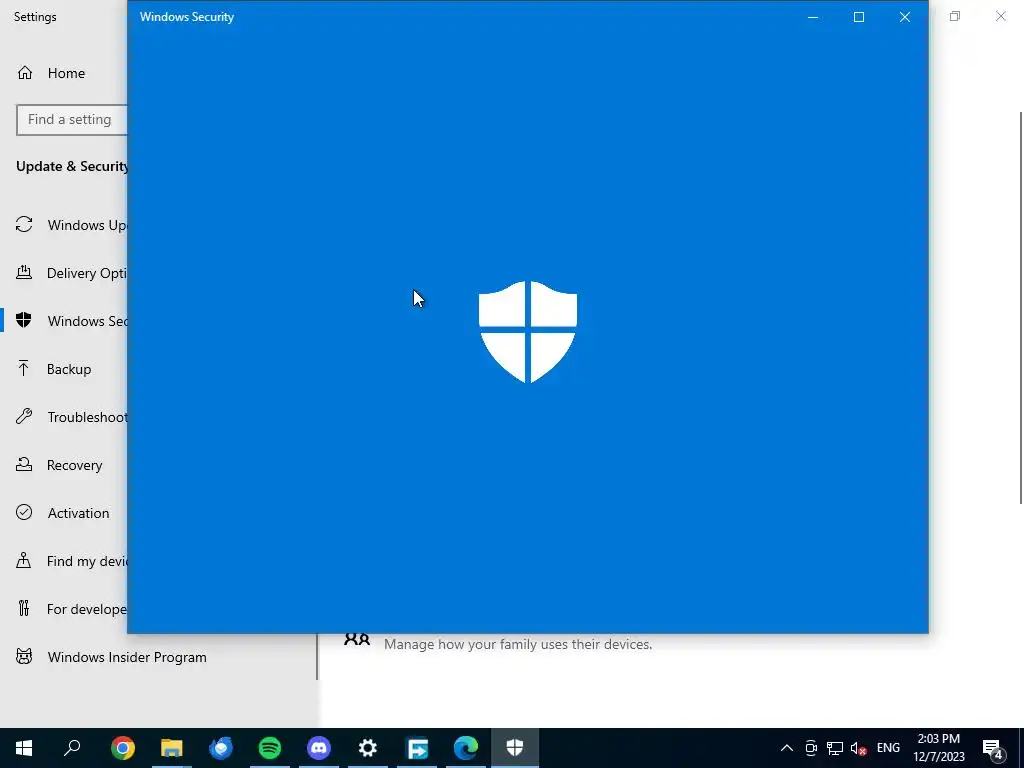The image size is (1024, 768).
Task: Open the Windows Start menu
Action: pyautogui.click(x=24, y=748)
